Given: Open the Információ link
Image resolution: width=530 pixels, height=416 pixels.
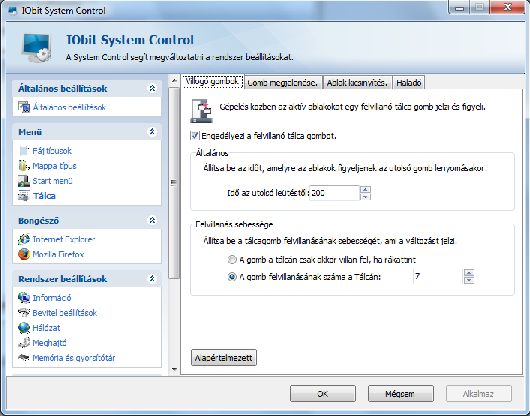Looking at the screenshot, I should 52,298.
